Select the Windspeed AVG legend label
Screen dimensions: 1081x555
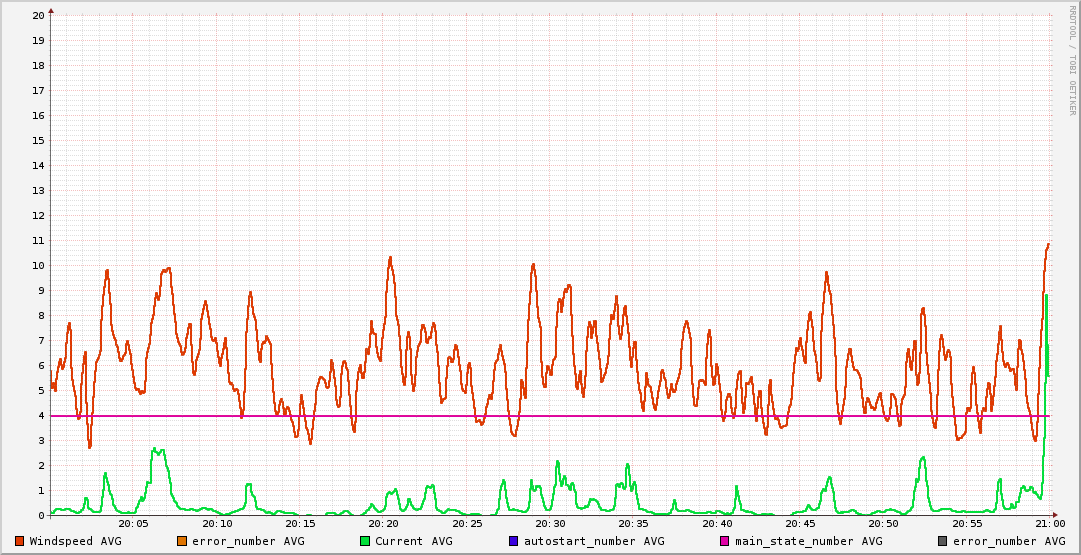coord(75,541)
